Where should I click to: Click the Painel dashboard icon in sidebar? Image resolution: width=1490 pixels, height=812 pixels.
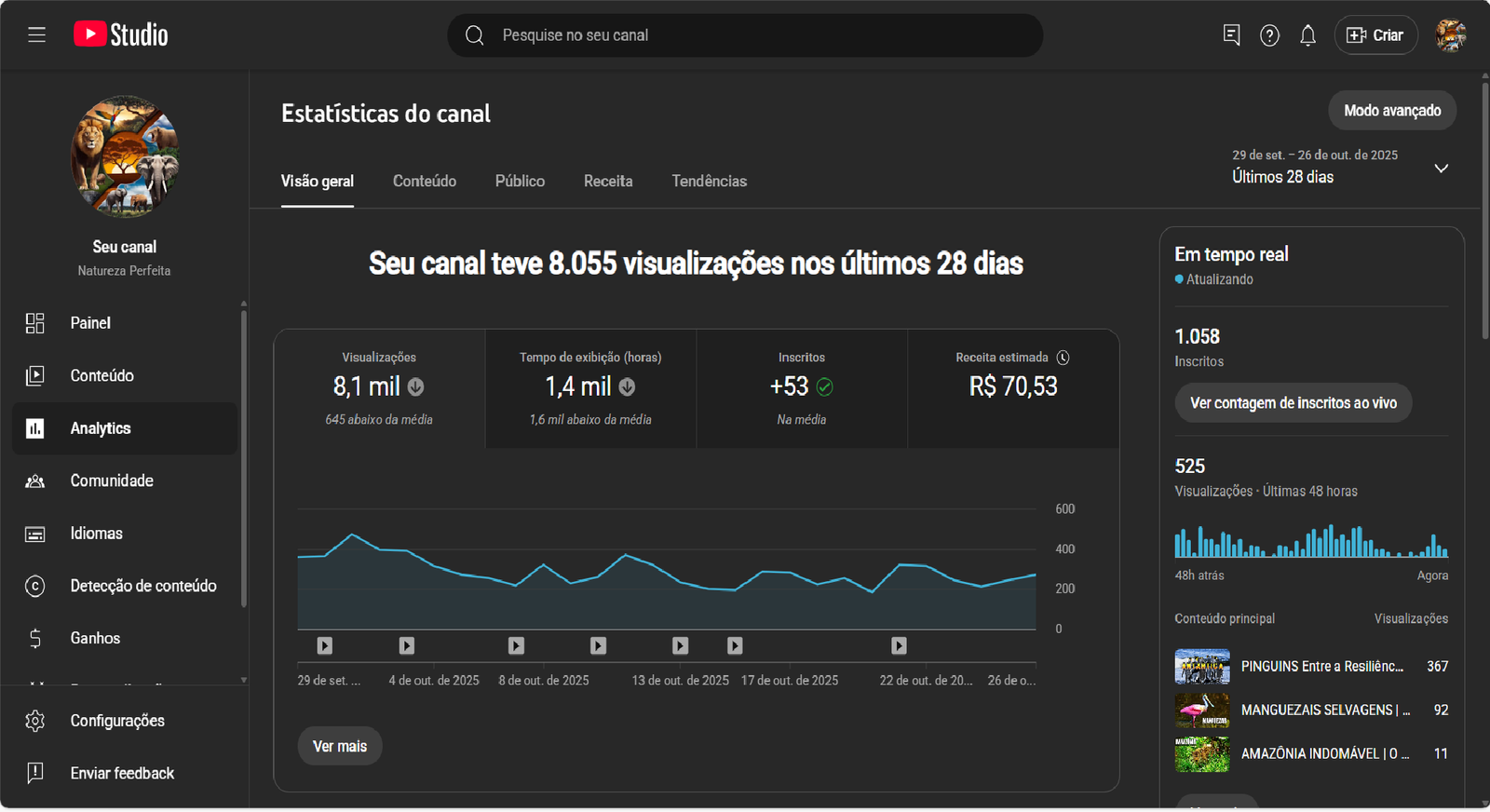coord(35,323)
